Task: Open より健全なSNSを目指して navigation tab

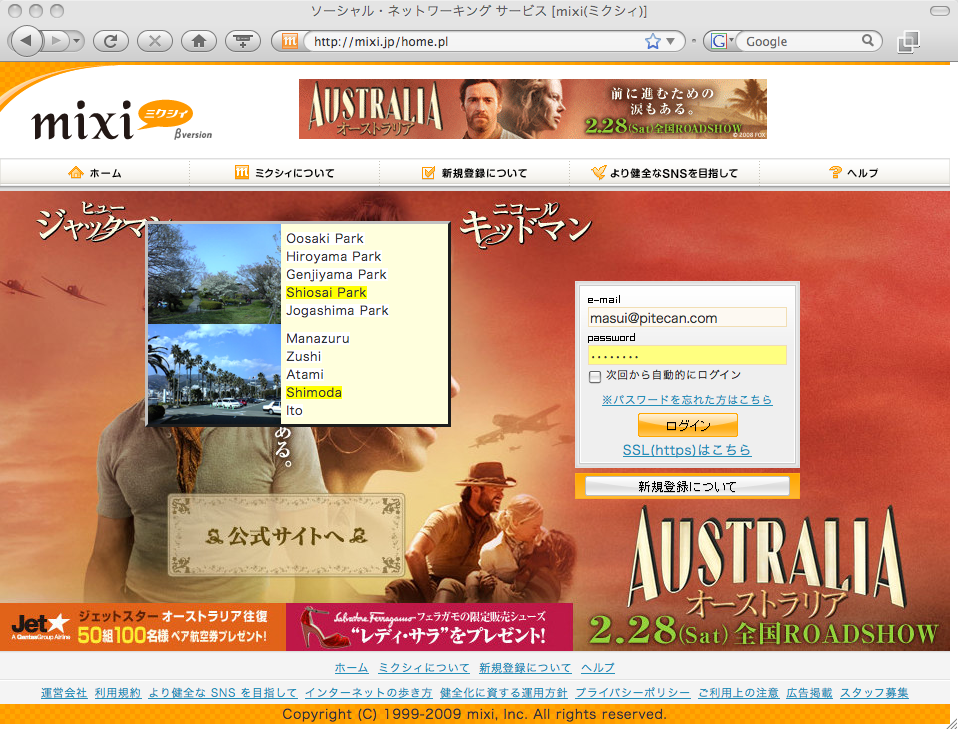Action: tap(665, 173)
